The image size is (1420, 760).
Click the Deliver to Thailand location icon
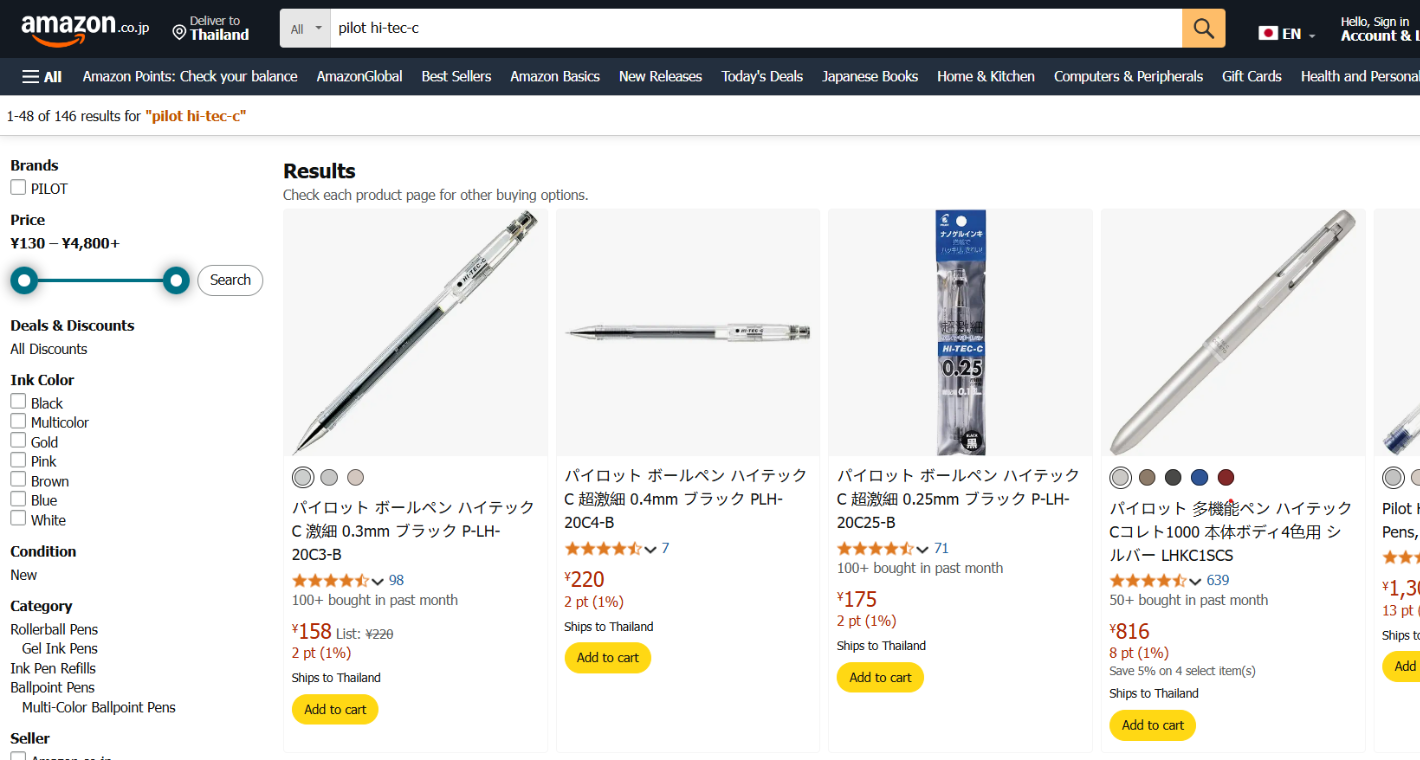pos(180,32)
